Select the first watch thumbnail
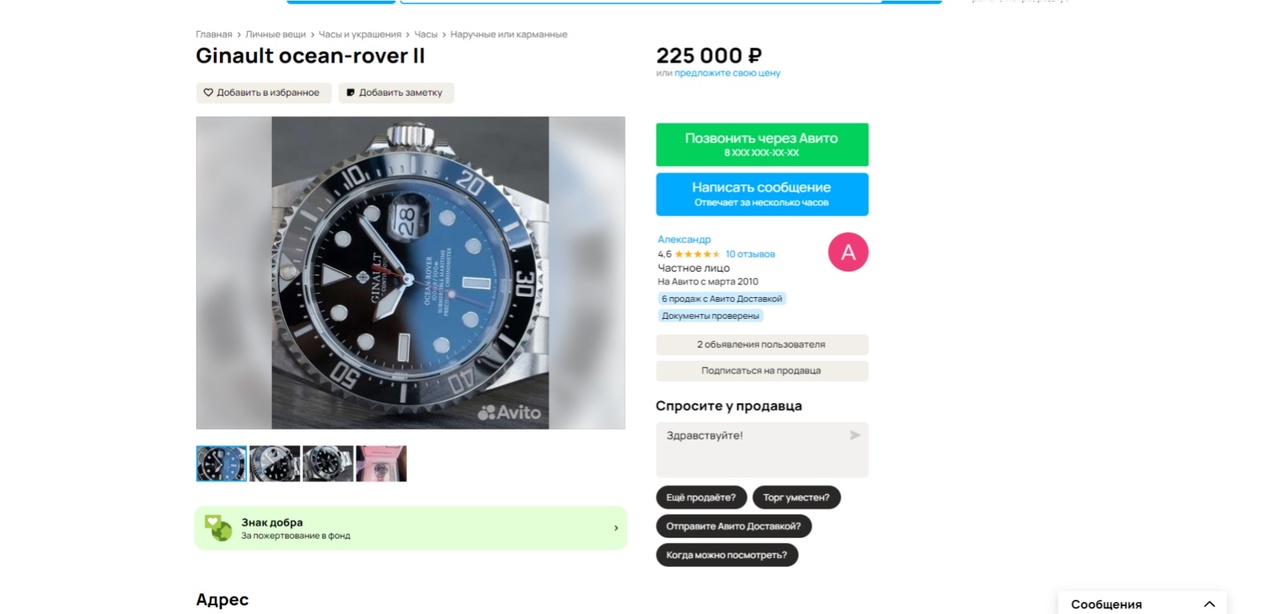The height and width of the screenshot is (614, 1280). (221, 464)
